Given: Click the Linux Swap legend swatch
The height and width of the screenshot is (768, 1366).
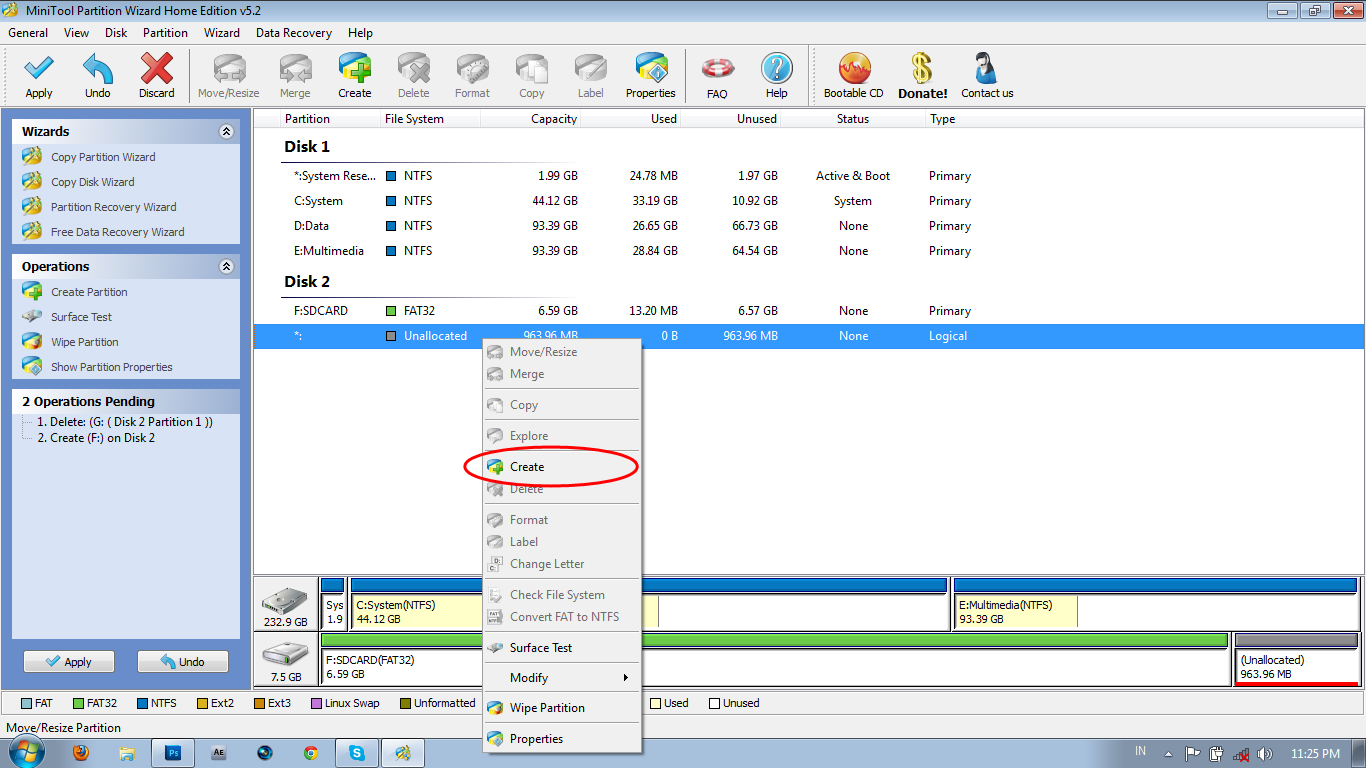Looking at the screenshot, I should click(317, 704).
